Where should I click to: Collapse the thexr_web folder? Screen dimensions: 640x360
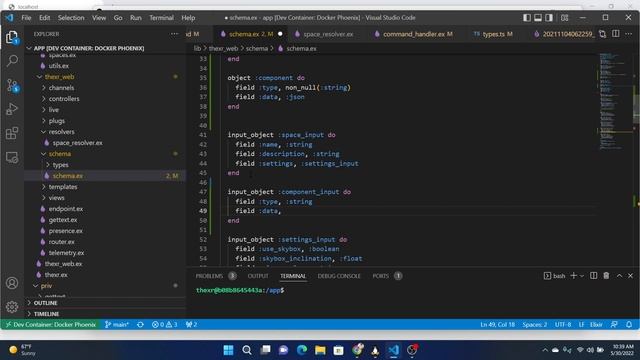coord(39,77)
